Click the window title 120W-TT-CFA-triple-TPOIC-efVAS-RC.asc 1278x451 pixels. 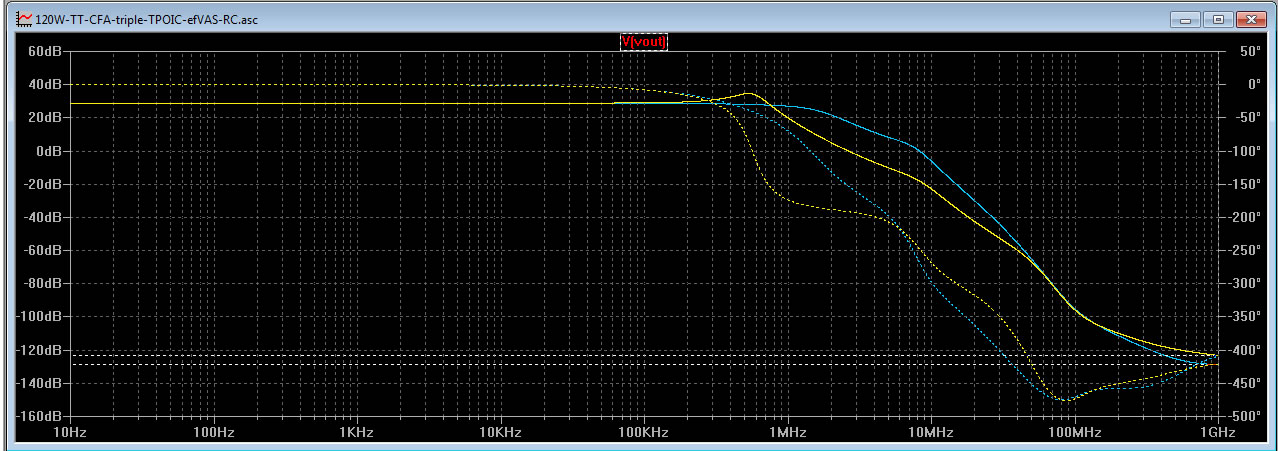tap(146, 20)
